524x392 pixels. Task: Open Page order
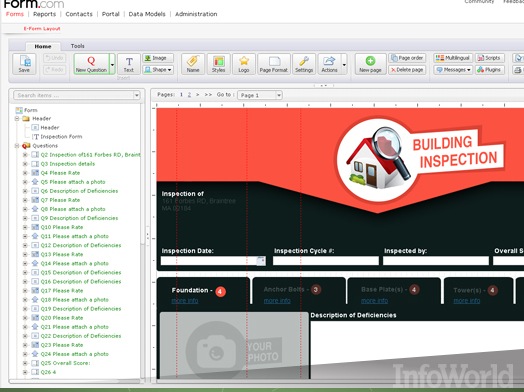[407, 58]
